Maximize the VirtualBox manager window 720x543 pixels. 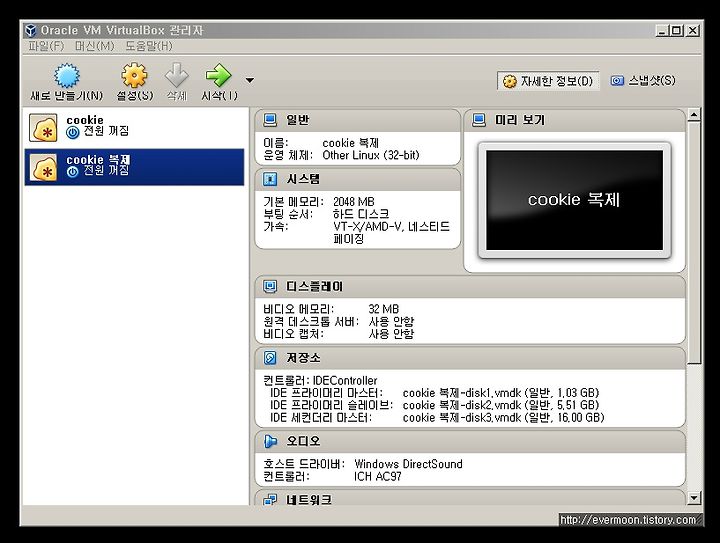coord(676,31)
